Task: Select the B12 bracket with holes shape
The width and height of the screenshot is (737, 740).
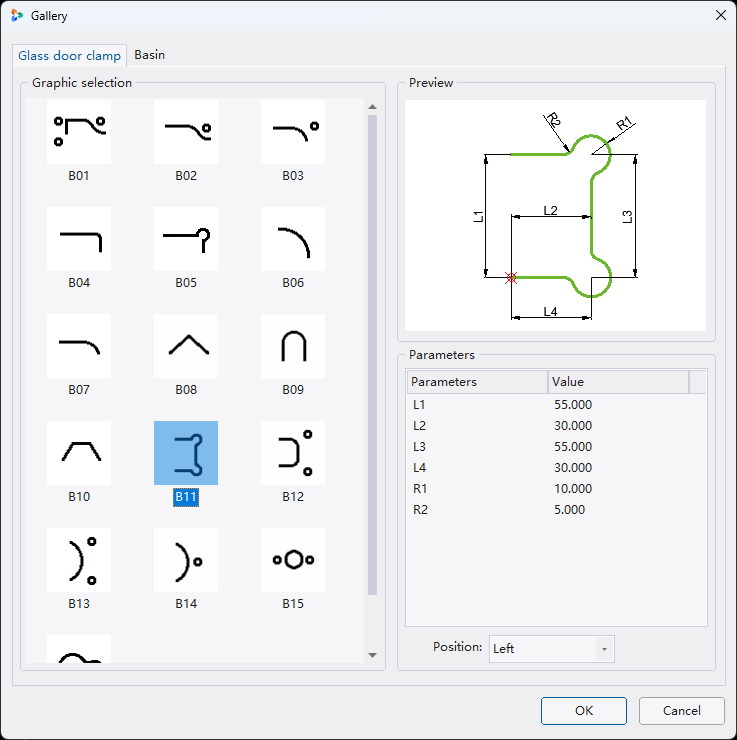Action: click(293, 453)
